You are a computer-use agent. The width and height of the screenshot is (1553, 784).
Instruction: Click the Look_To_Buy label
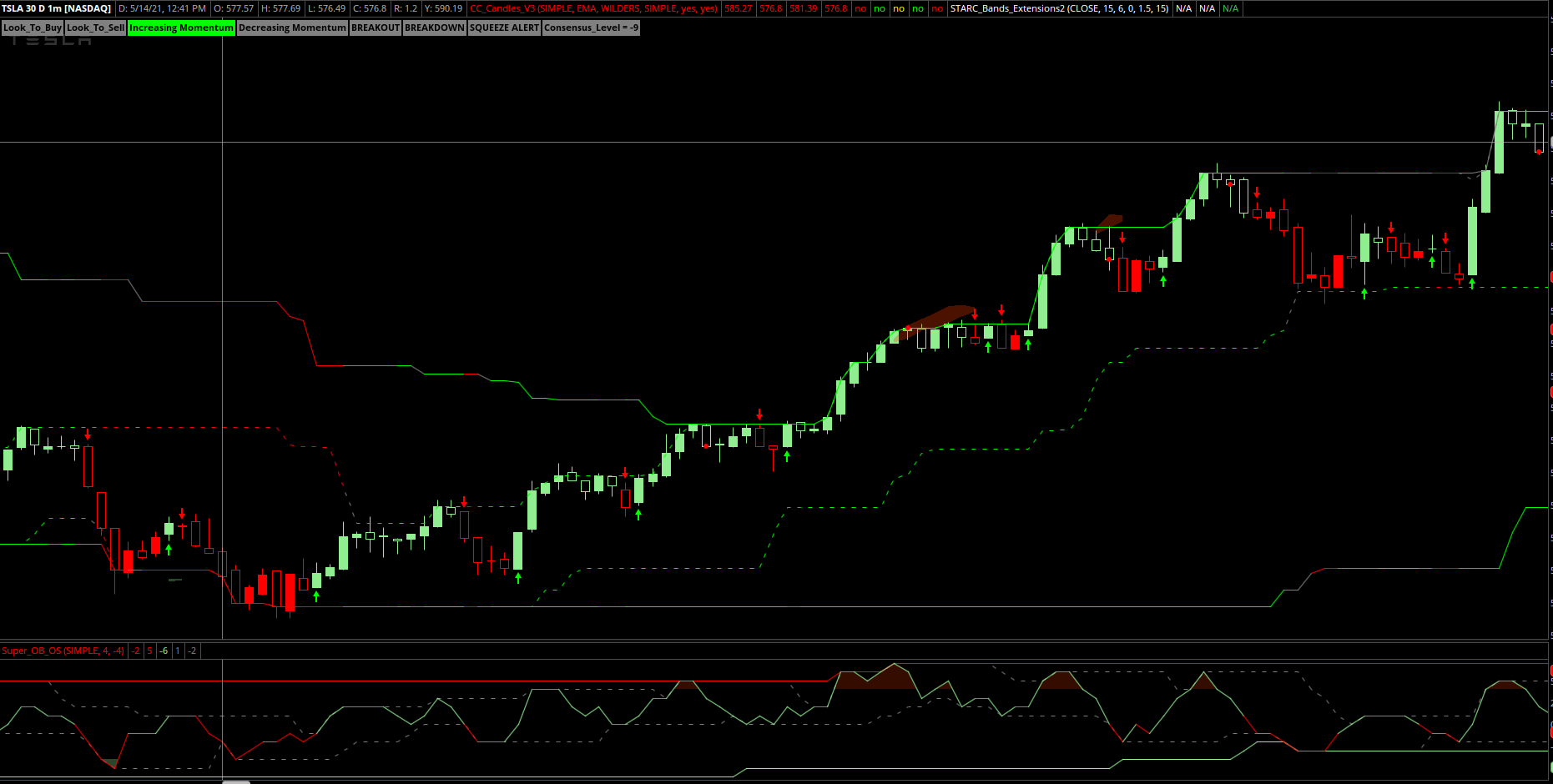point(33,28)
